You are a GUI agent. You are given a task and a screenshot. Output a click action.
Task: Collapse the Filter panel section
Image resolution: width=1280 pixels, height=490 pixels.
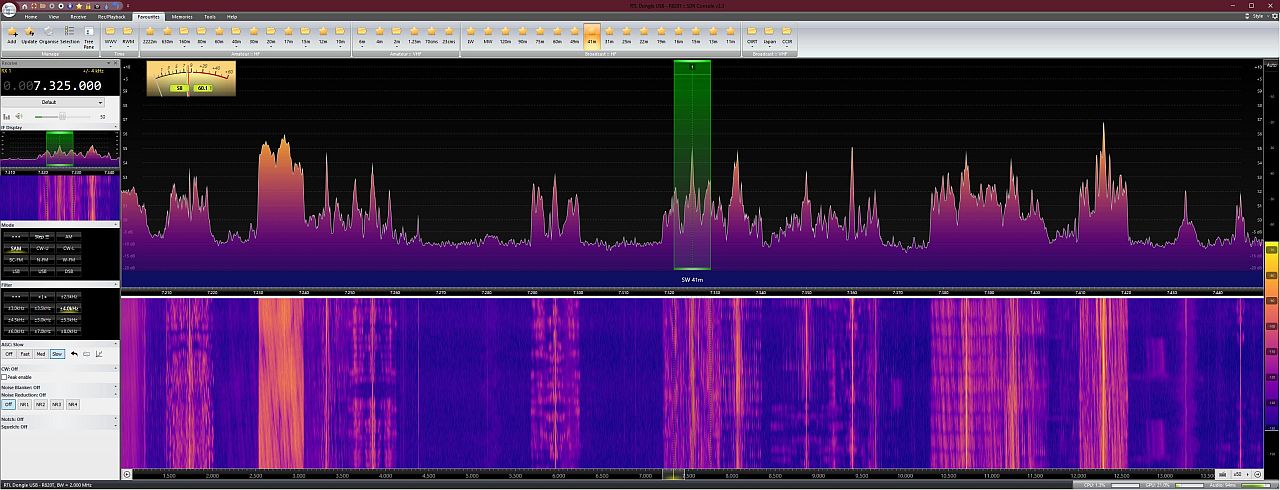coord(117,285)
